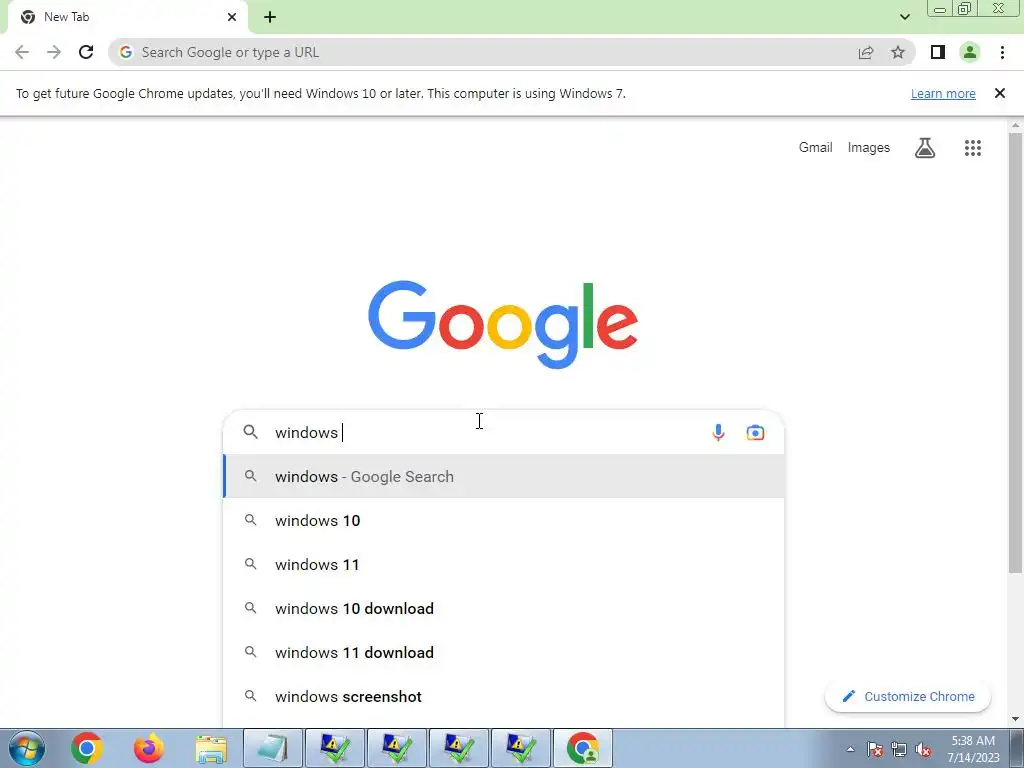
Task: Show hidden system tray icons
Action: (850, 749)
